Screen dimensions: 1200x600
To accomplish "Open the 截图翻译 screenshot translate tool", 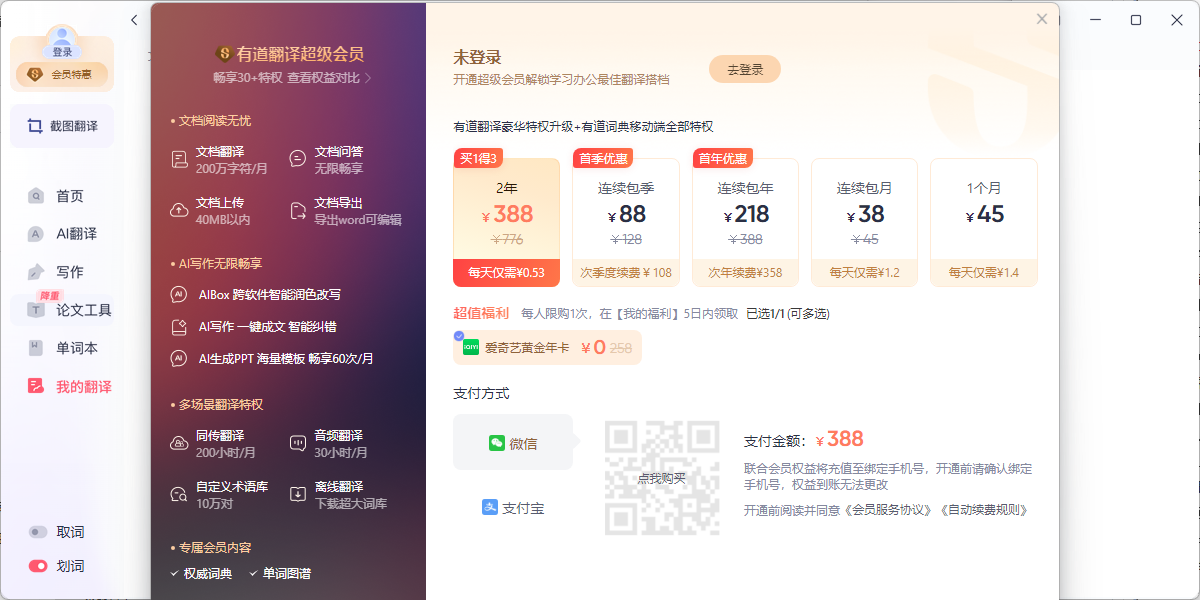I will (62, 126).
